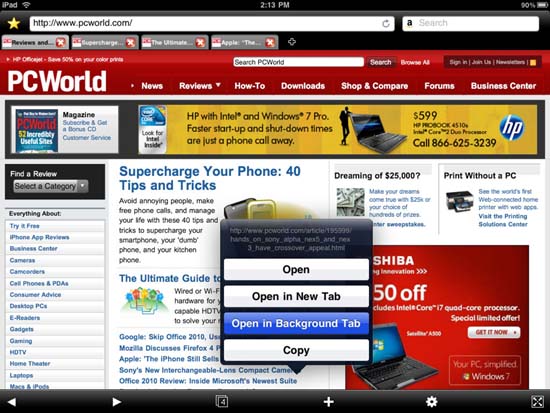Open the E-Readers link
Screen dimensions: 550x413
(25, 318)
